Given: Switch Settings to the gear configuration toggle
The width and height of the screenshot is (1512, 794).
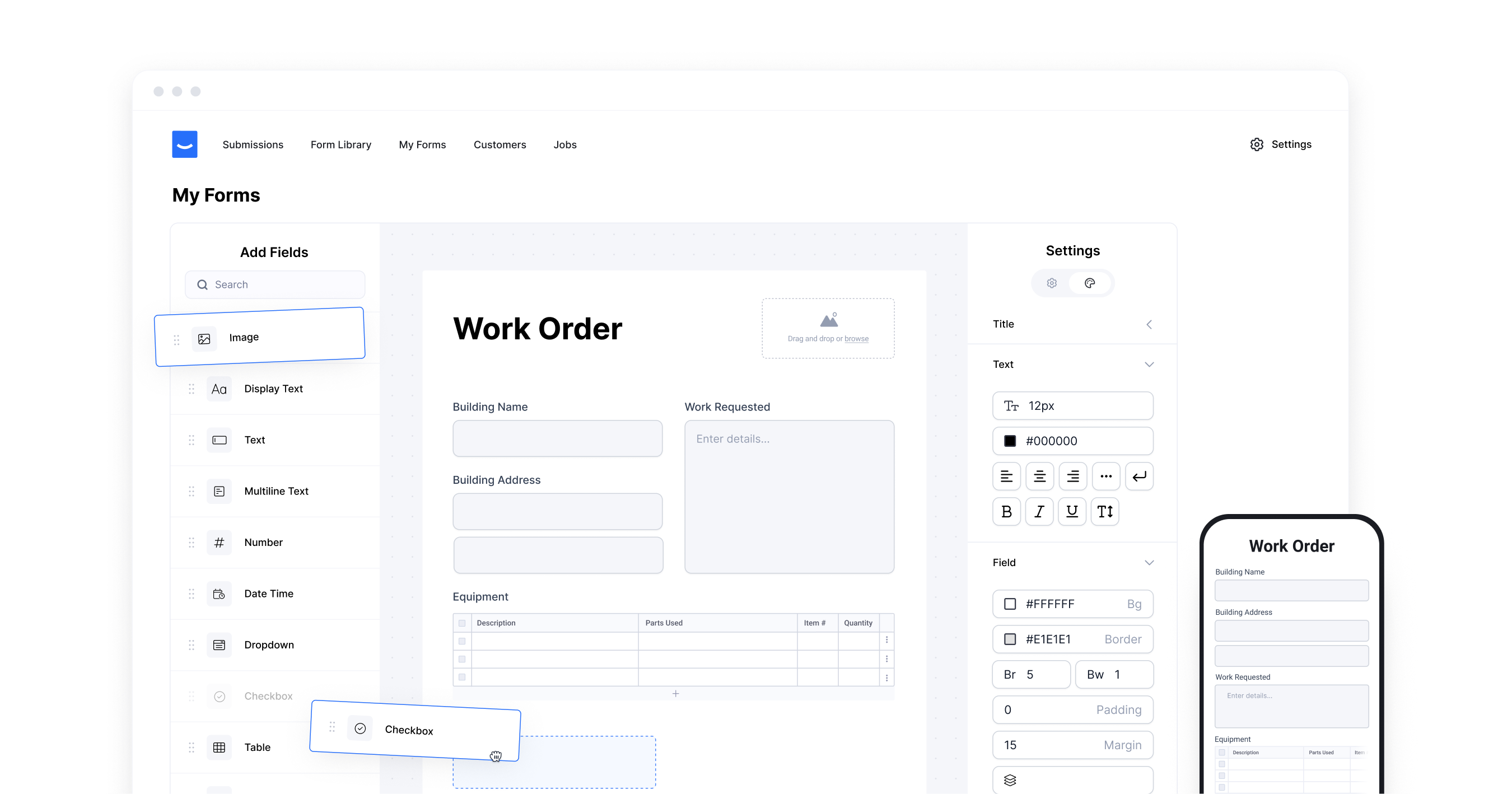Looking at the screenshot, I should tap(1051, 282).
